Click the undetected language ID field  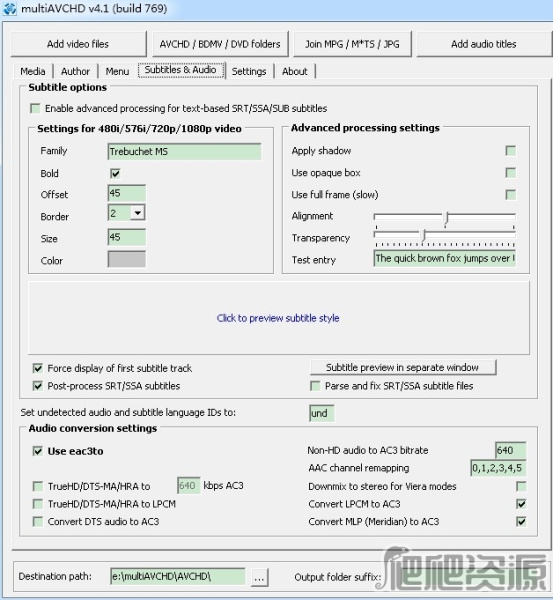pyautogui.click(x=321, y=413)
